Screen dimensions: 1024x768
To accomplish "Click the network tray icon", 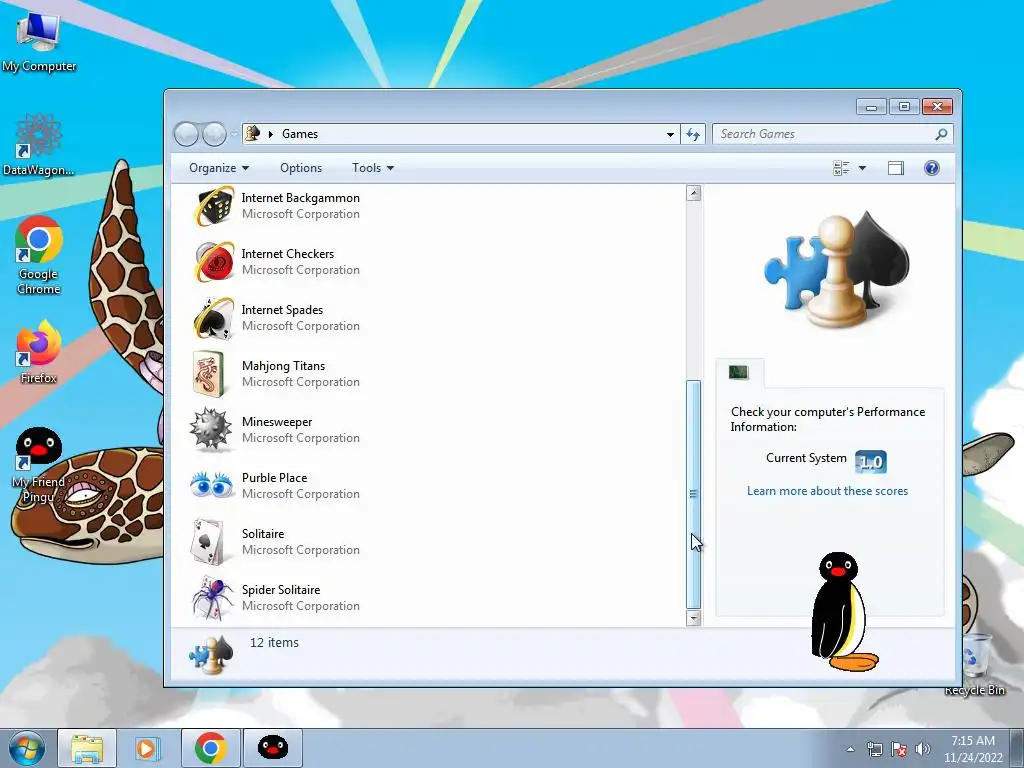I will pos(874,749).
